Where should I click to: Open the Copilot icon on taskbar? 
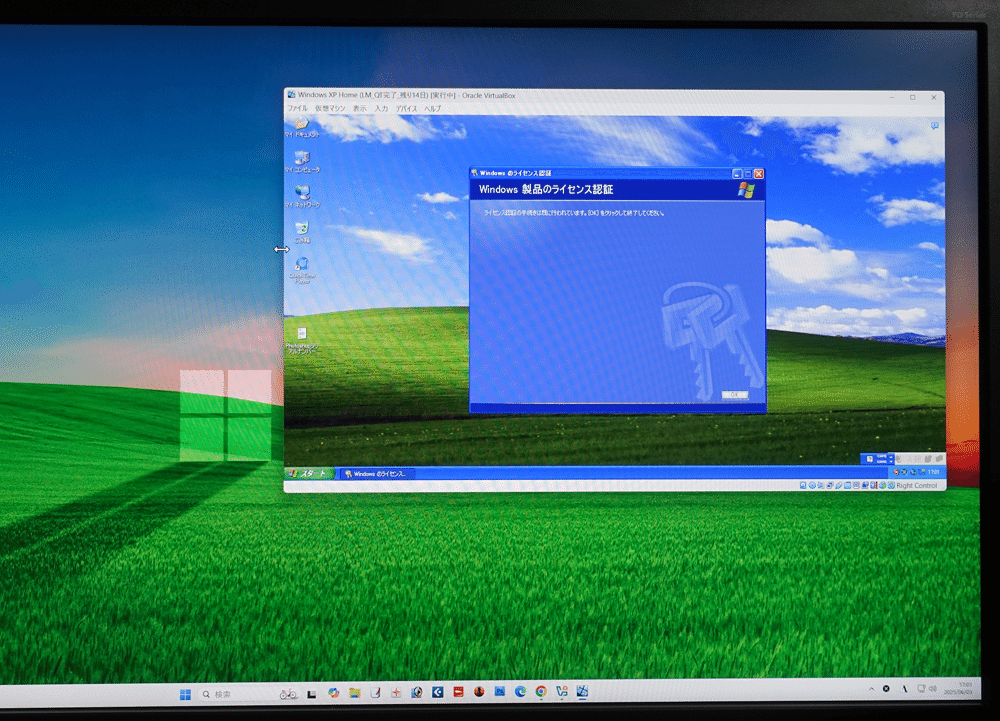[x=334, y=693]
